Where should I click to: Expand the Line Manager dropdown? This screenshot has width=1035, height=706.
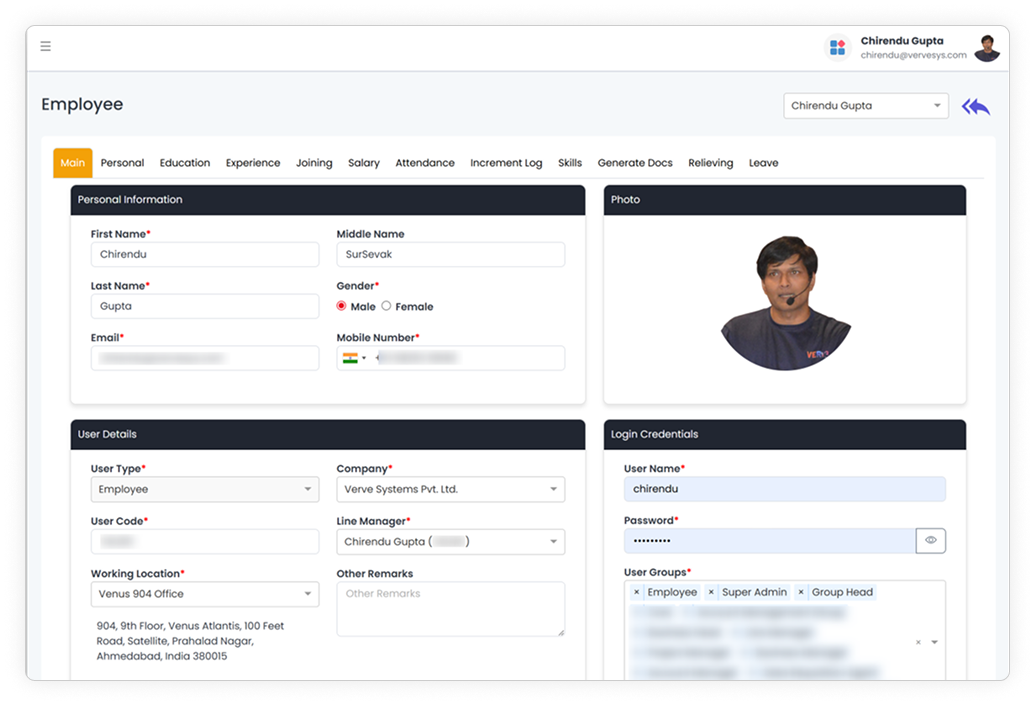450,542
